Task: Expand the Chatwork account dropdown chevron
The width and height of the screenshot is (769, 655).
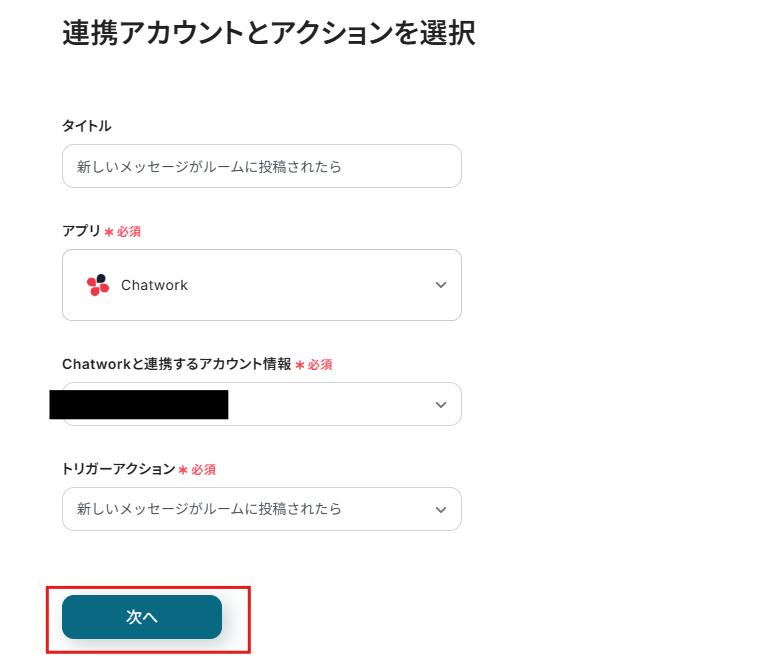Action: pyautogui.click(x=441, y=404)
